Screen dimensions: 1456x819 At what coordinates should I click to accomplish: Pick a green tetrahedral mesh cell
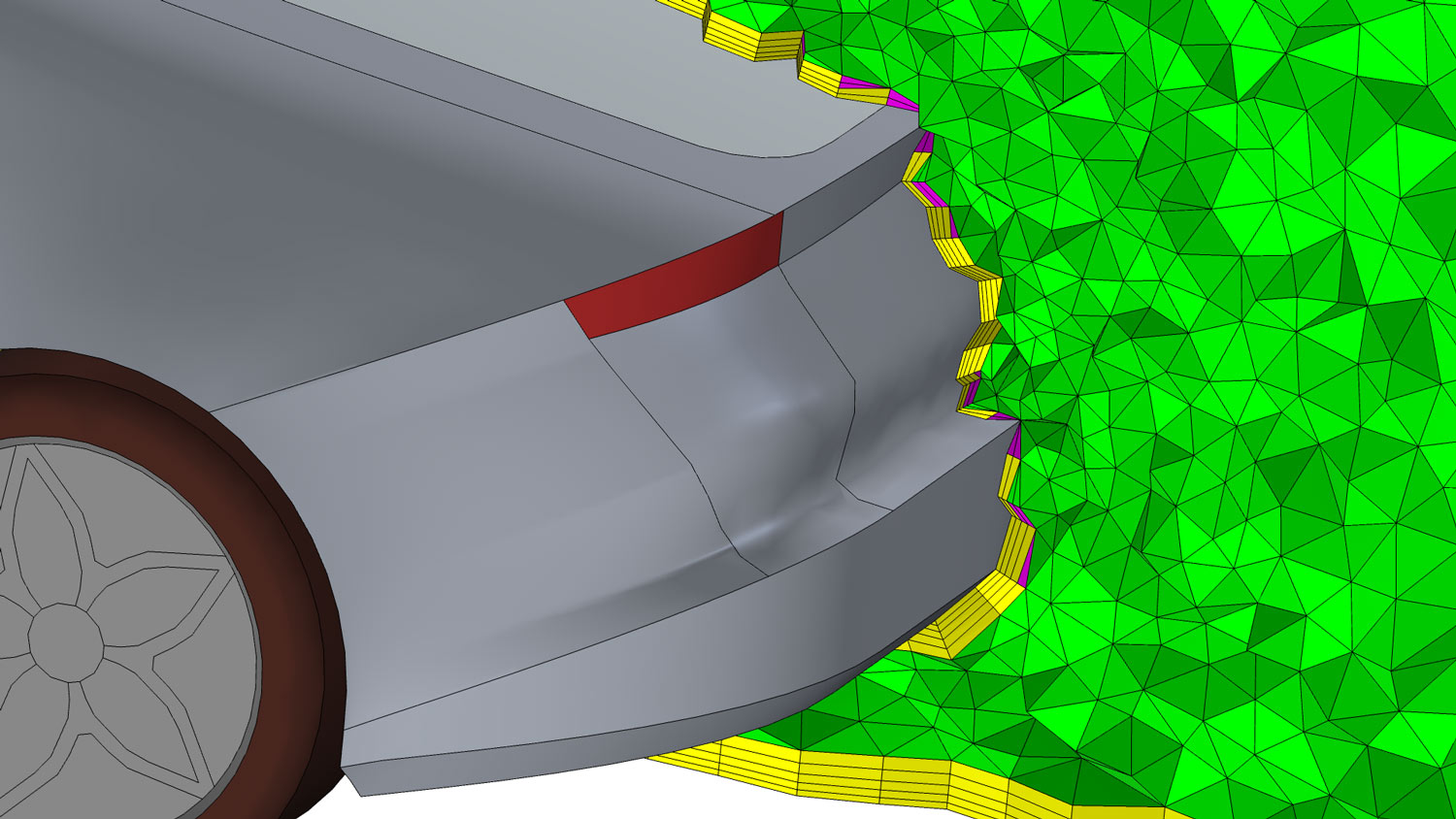pos(1213,388)
